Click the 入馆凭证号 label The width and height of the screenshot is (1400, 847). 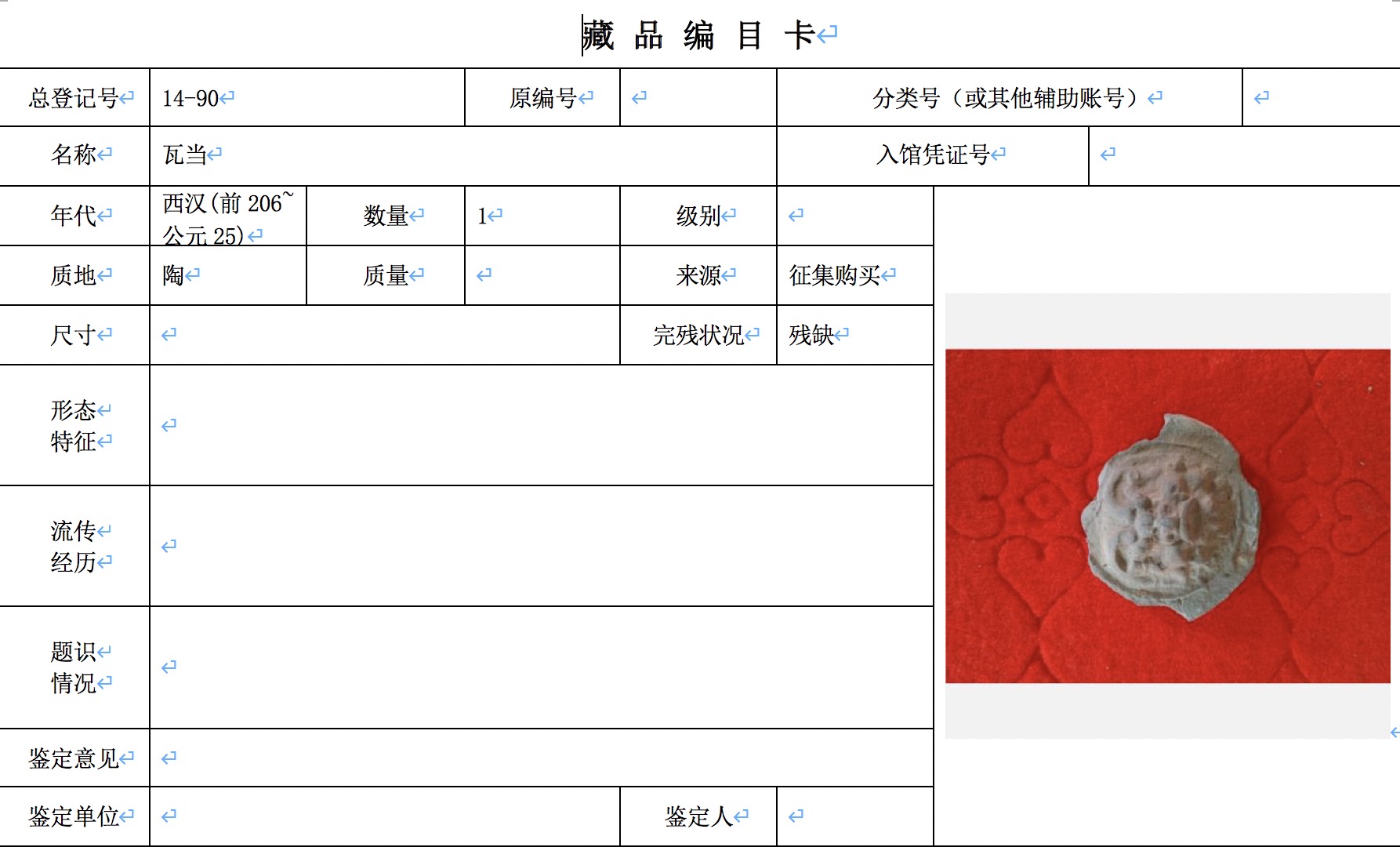[x=933, y=154]
